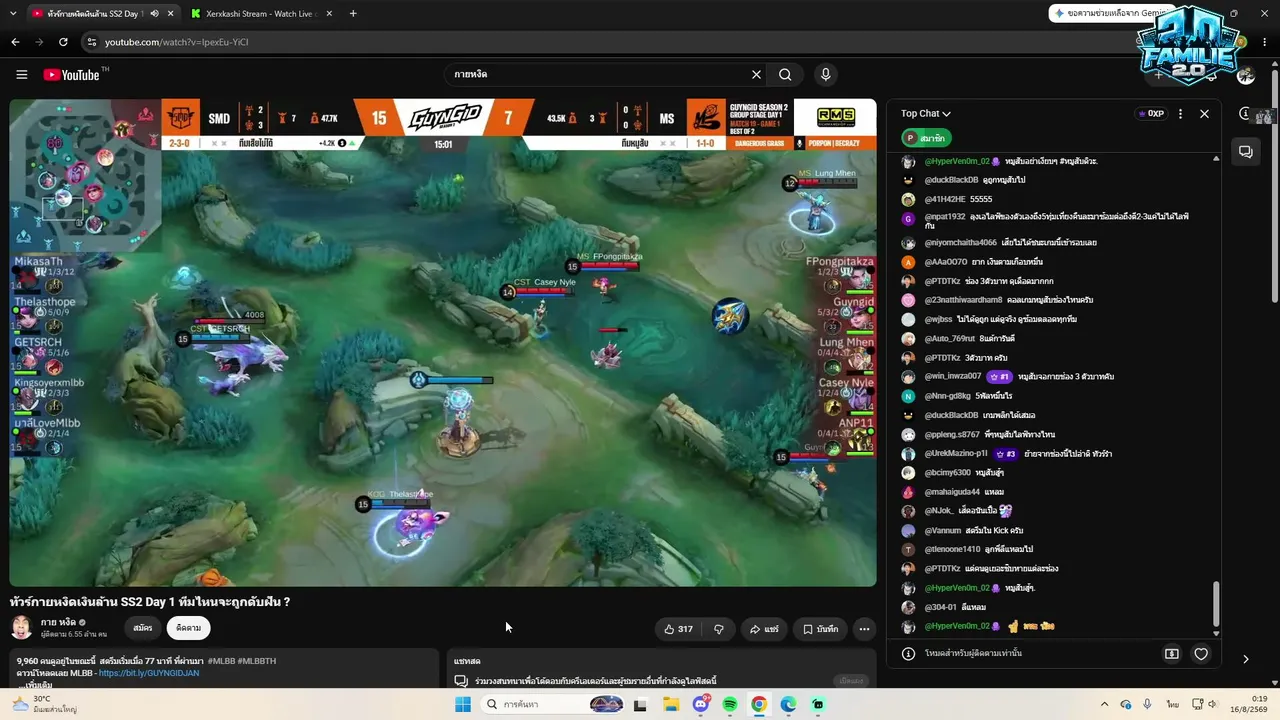This screenshot has height=720, width=1280.
Task: Reload the page with the refresh icon
Action: coord(63,42)
